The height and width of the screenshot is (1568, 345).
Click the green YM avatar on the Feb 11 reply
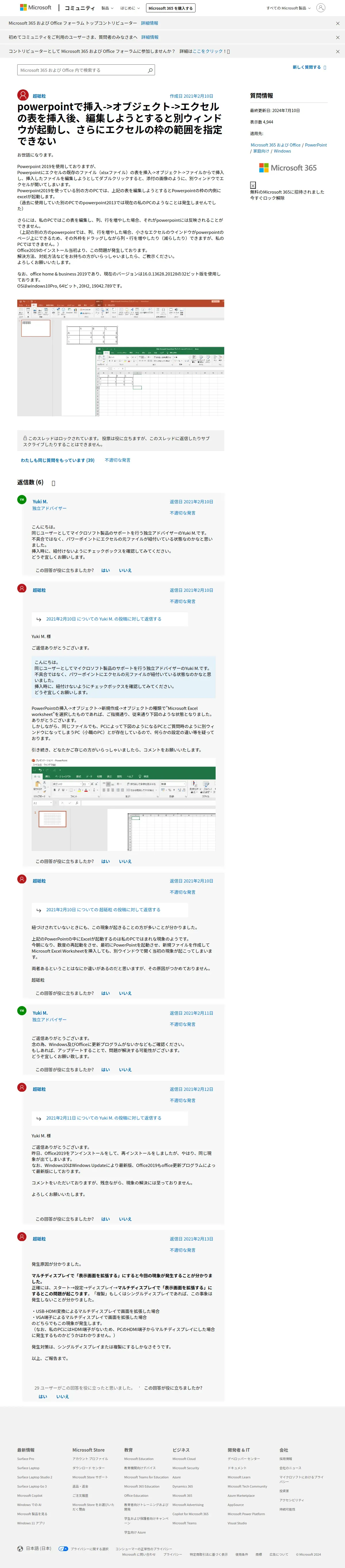click(x=22, y=1010)
